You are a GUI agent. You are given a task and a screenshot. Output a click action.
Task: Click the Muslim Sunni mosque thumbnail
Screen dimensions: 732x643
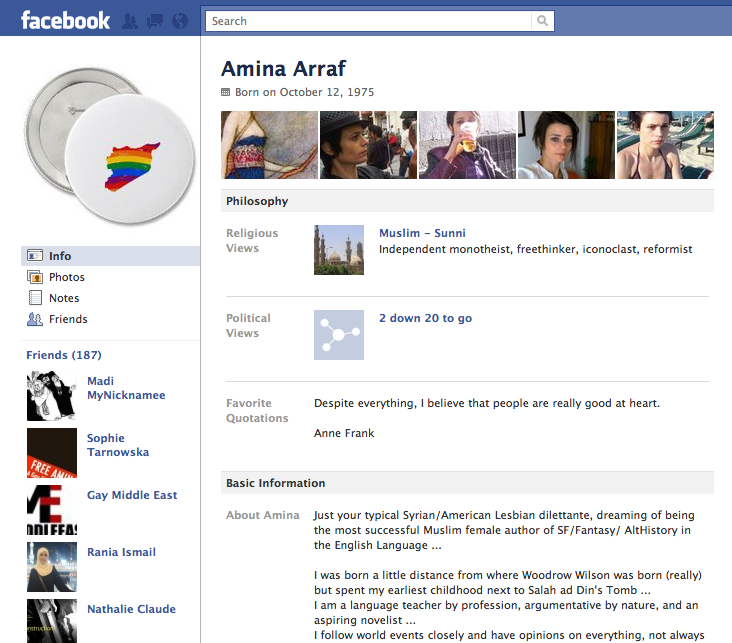point(339,250)
